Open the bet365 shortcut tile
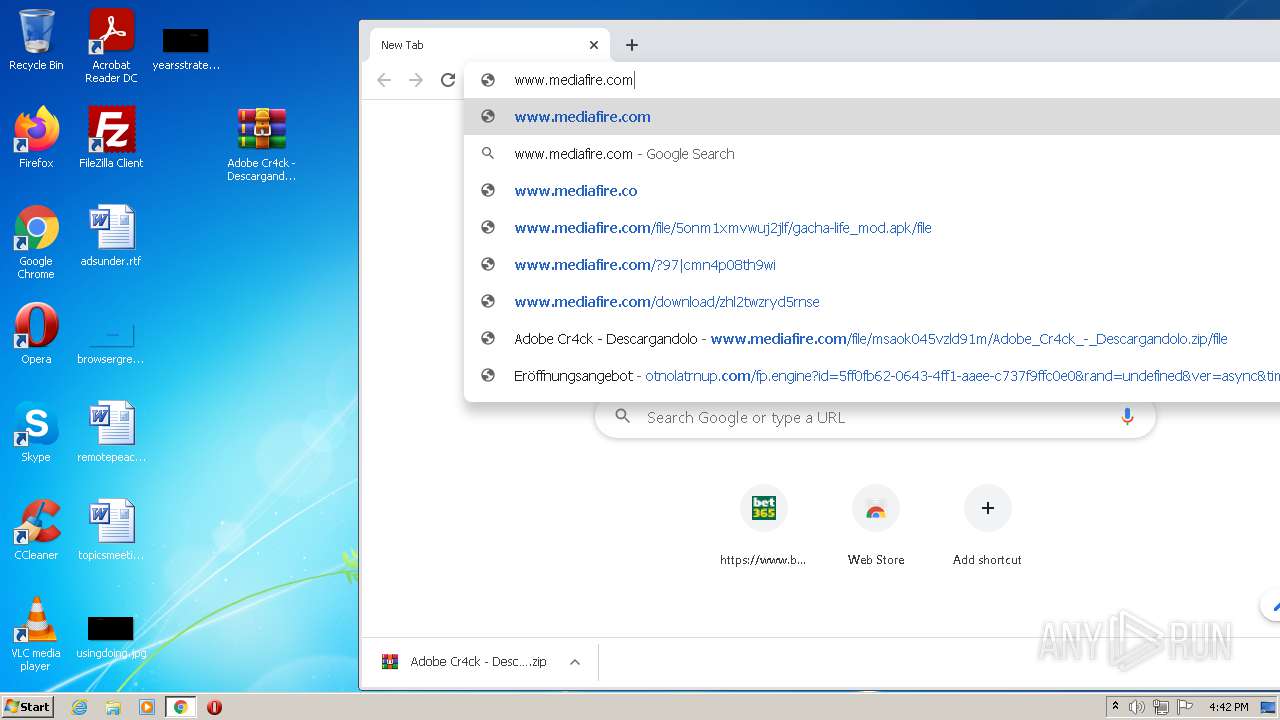Image resolution: width=1280 pixels, height=720 pixels. pyautogui.click(x=763, y=527)
